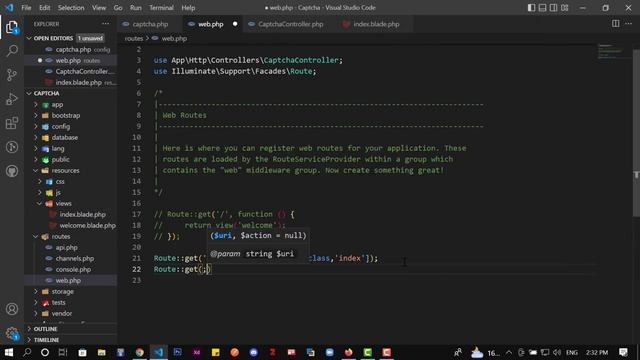640x360 pixels.
Task: Collapse the Open Editors section
Action: 29,38
